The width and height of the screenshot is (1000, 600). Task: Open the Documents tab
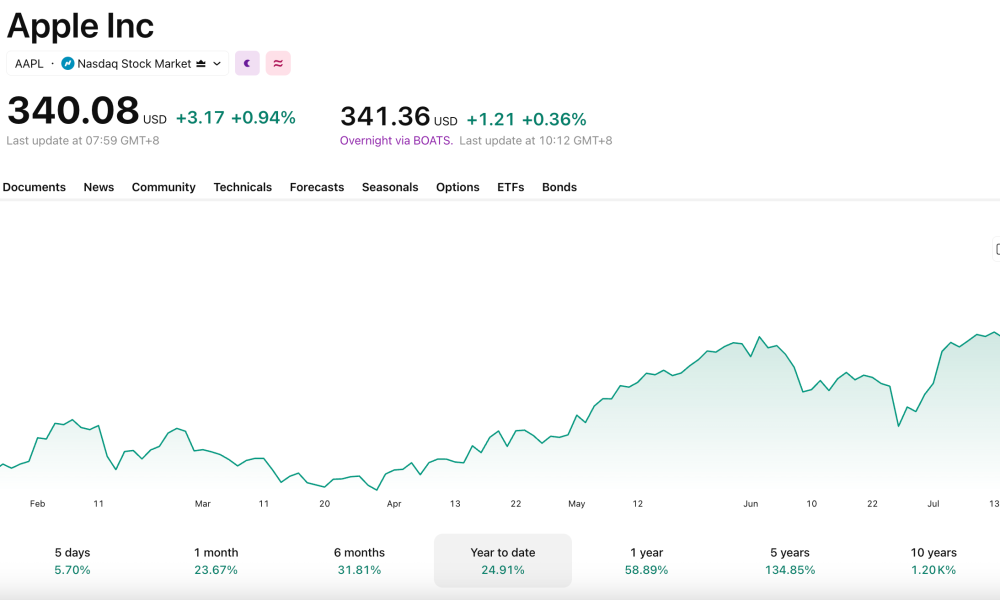click(x=34, y=187)
